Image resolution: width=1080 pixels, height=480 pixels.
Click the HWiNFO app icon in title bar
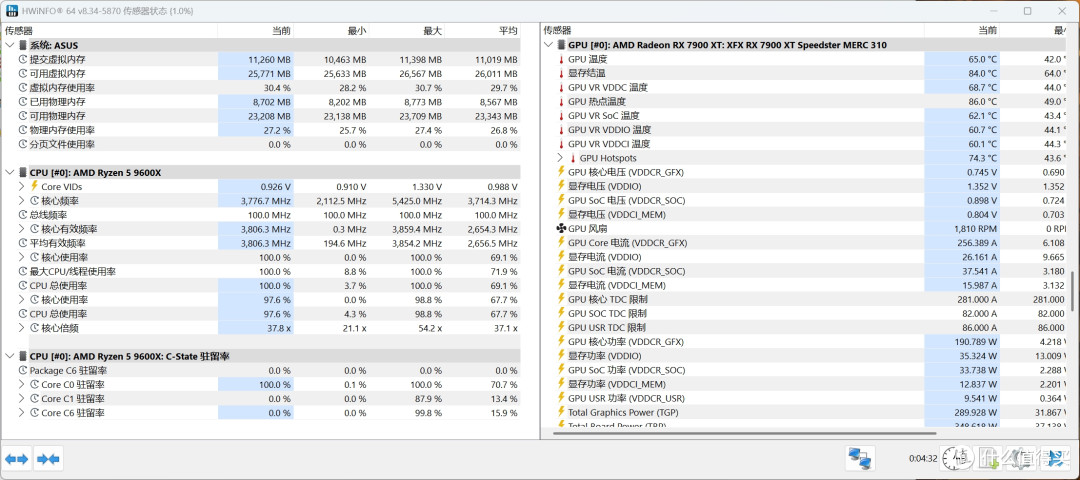pos(12,11)
